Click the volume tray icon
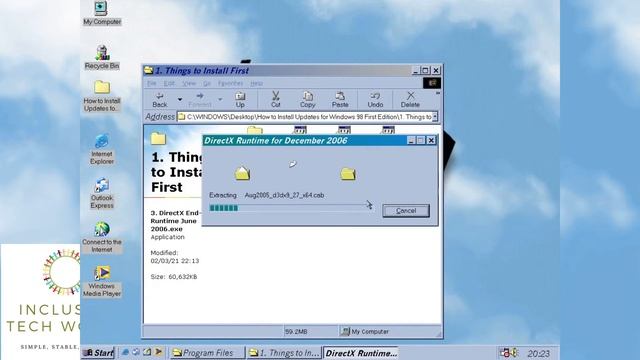This screenshot has height=360, width=640. point(514,352)
